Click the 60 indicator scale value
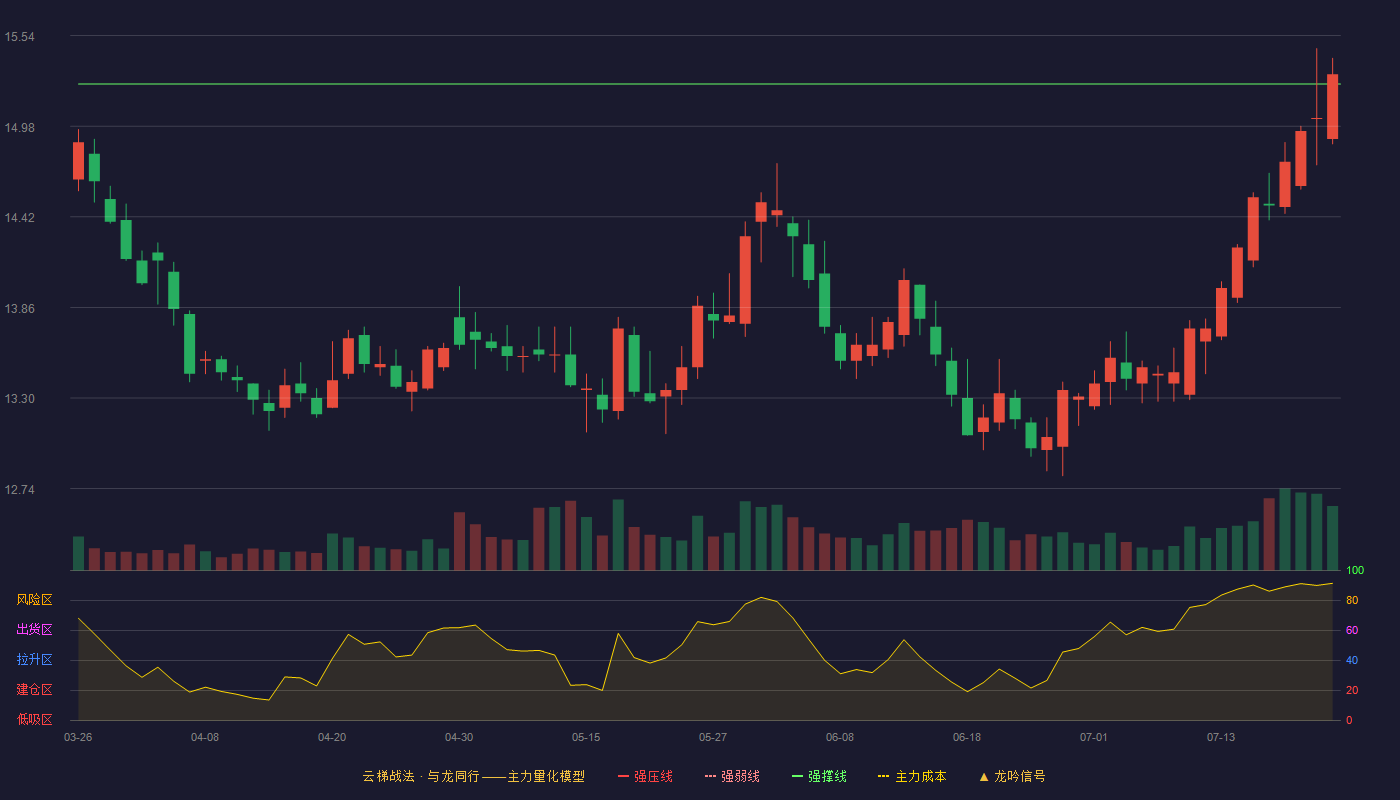This screenshot has height=800, width=1400. (1352, 630)
